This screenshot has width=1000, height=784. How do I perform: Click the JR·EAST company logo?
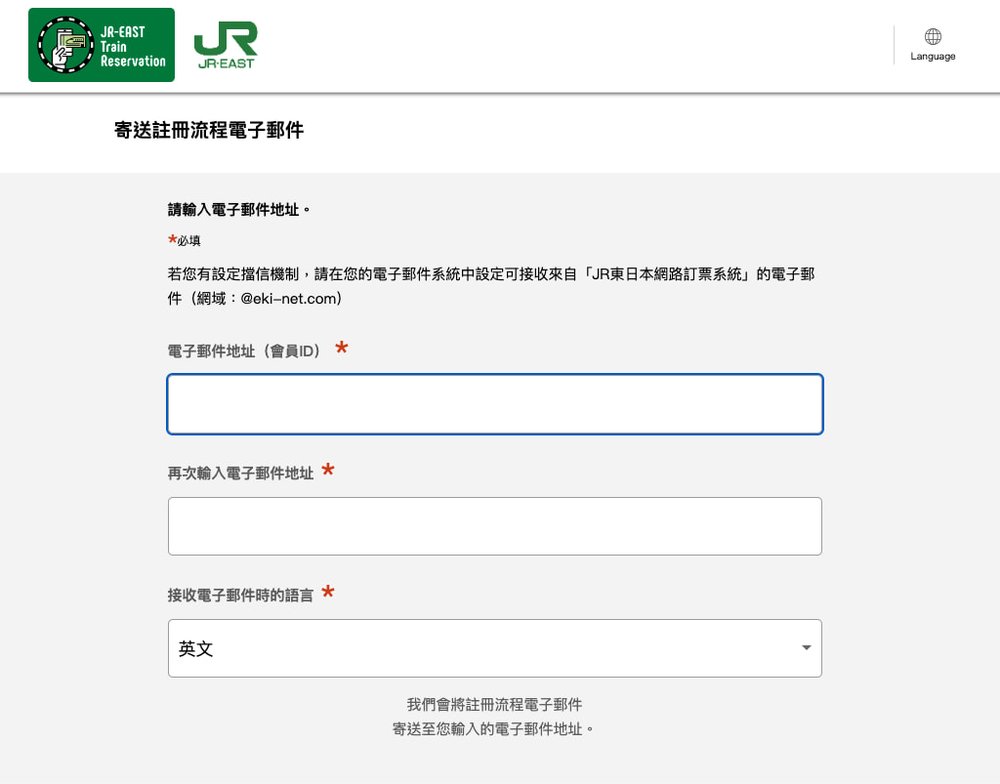coord(225,44)
